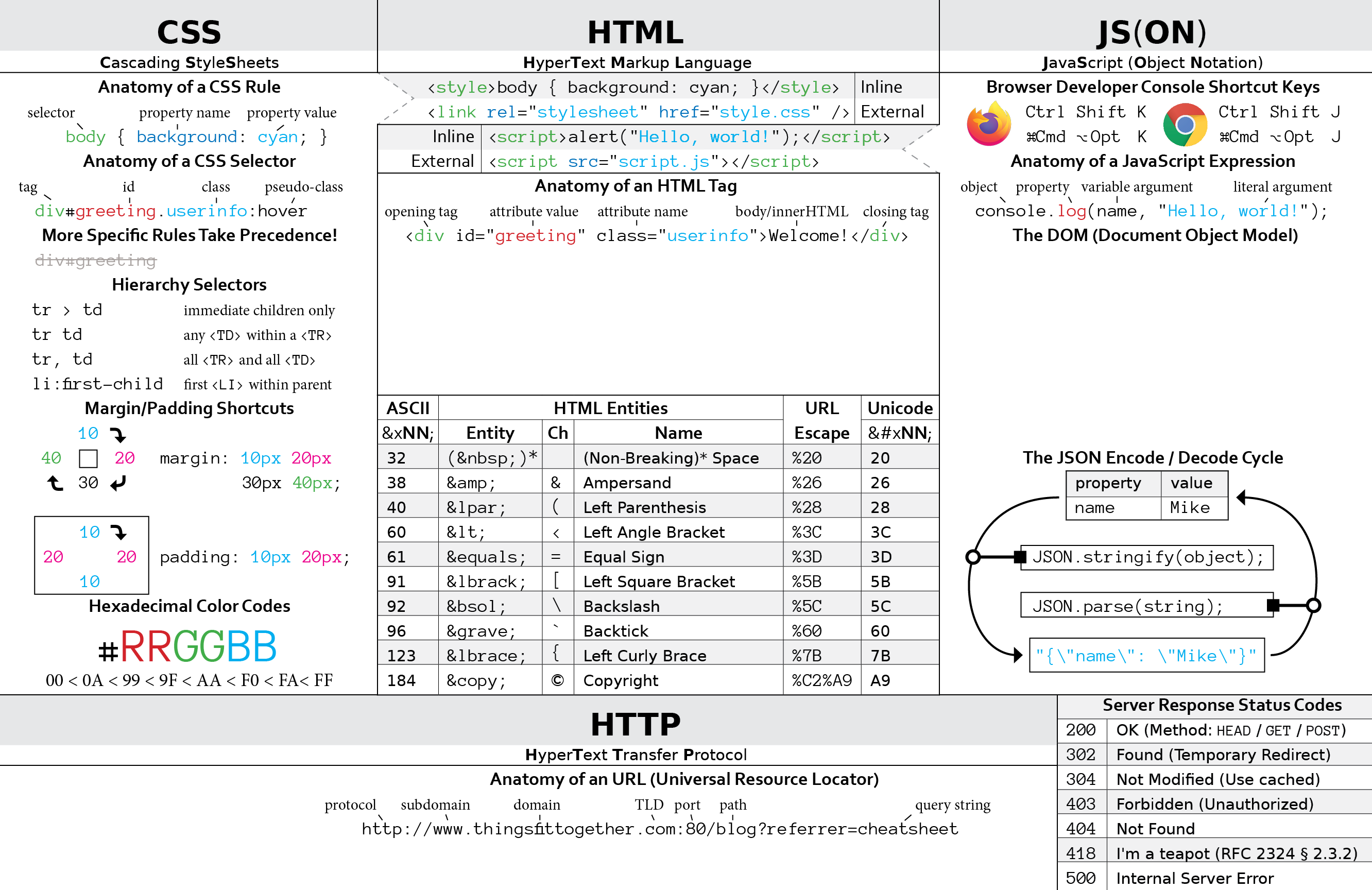1372x890 pixels.
Task: Click the 'JSON.stringify(object);' box
Action: tap(1147, 557)
